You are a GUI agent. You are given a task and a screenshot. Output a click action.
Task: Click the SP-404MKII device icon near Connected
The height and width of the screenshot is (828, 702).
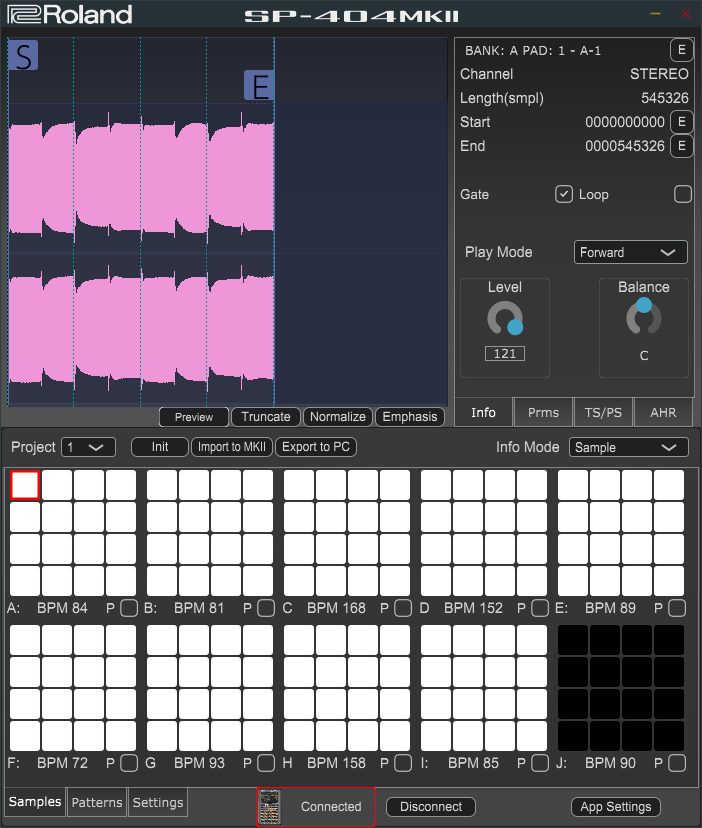click(269, 806)
